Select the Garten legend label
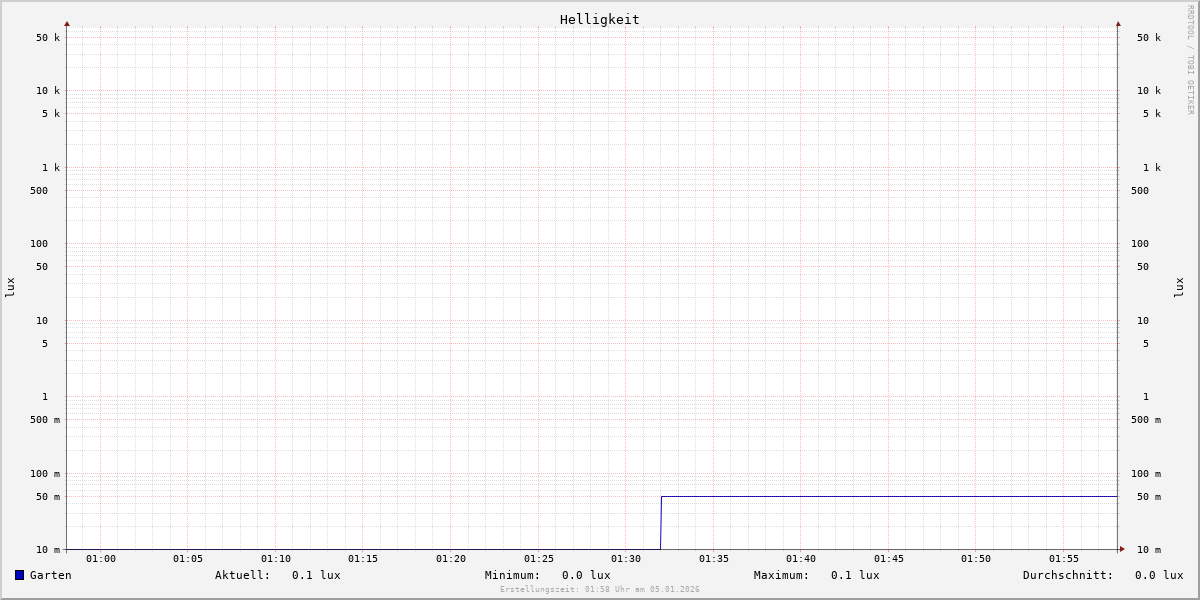The width and height of the screenshot is (1200, 600). click(x=51, y=575)
